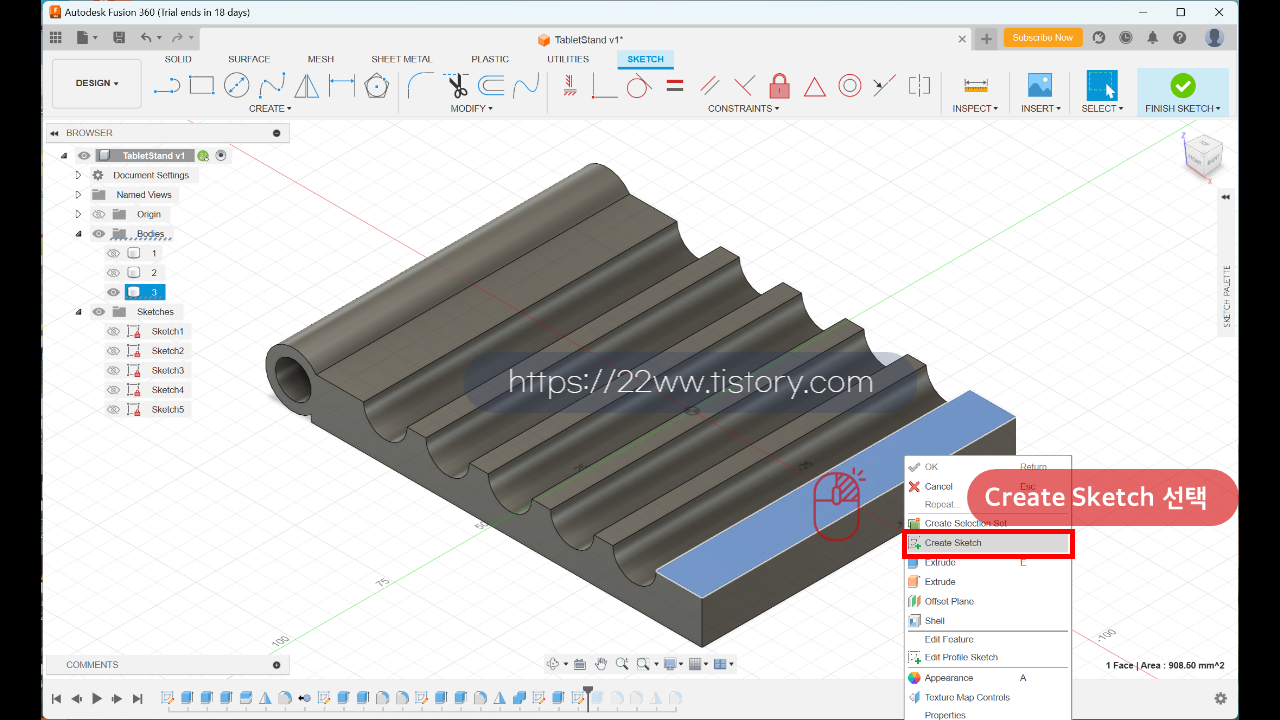The image size is (1280, 720).
Task: Activate the Pan hand tool
Action: click(601, 663)
